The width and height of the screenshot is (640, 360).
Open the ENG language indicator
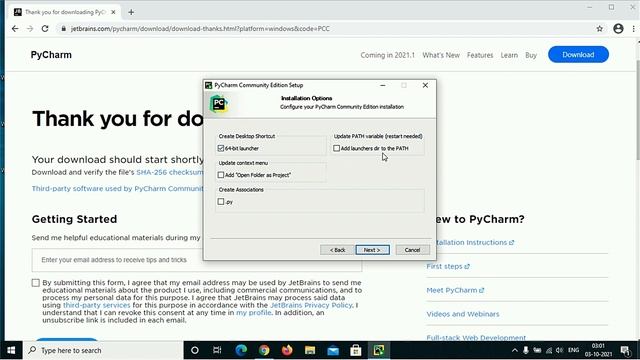573,350
